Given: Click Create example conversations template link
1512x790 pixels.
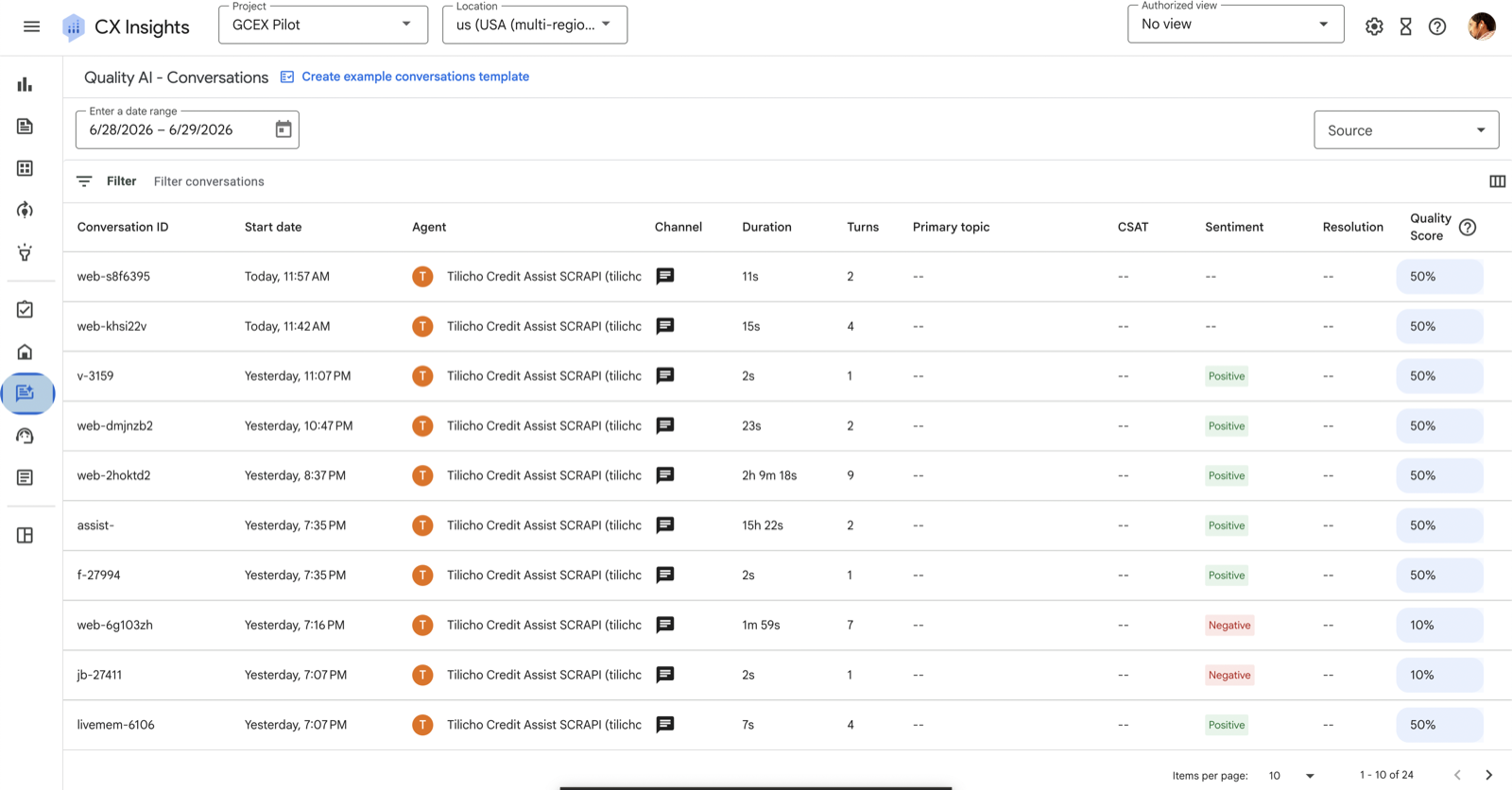Looking at the screenshot, I should pos(415,77).
